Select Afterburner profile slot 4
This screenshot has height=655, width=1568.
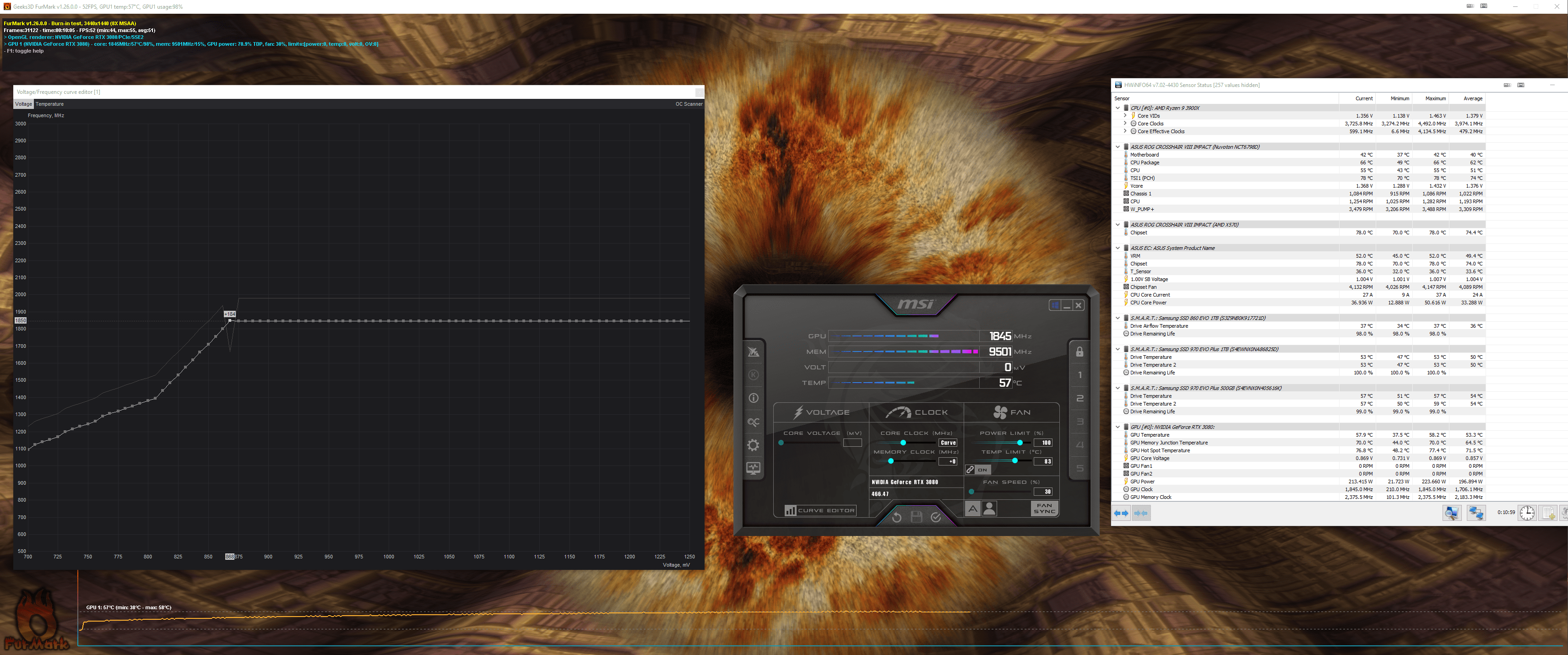(1080, 445)
